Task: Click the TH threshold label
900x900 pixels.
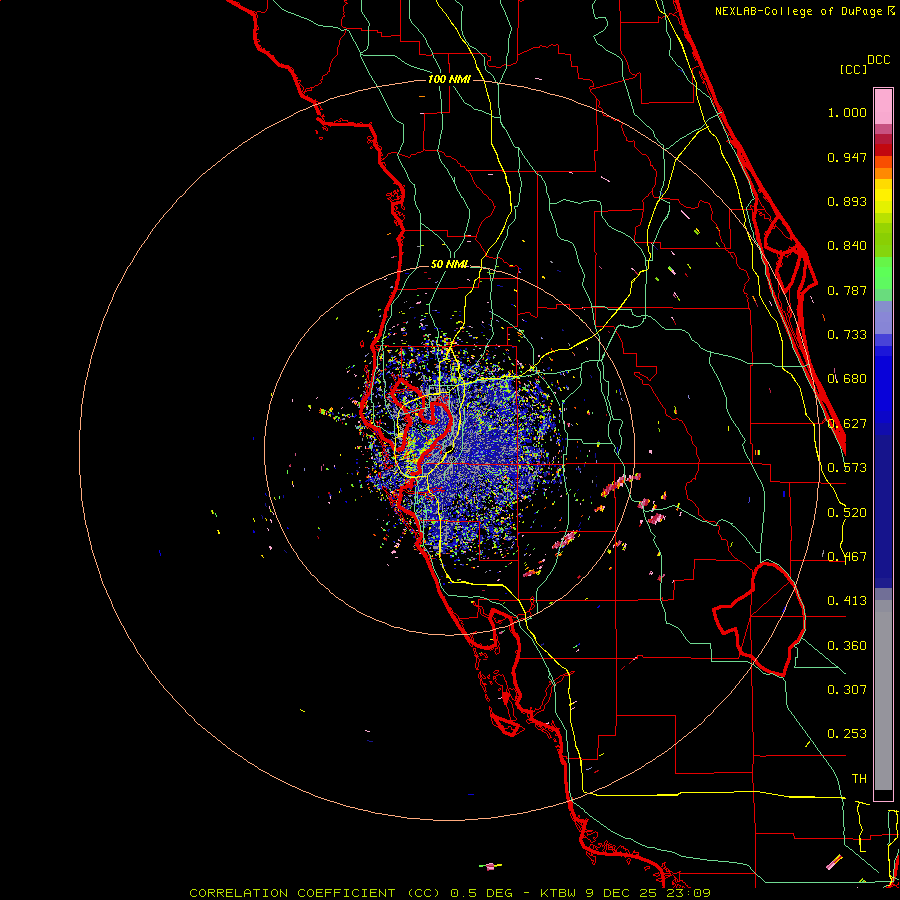Action: [859, 779]
